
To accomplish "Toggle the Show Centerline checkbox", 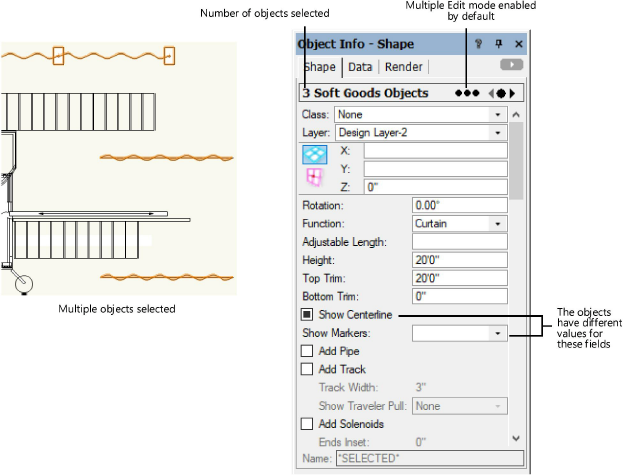I will (308, 315).
